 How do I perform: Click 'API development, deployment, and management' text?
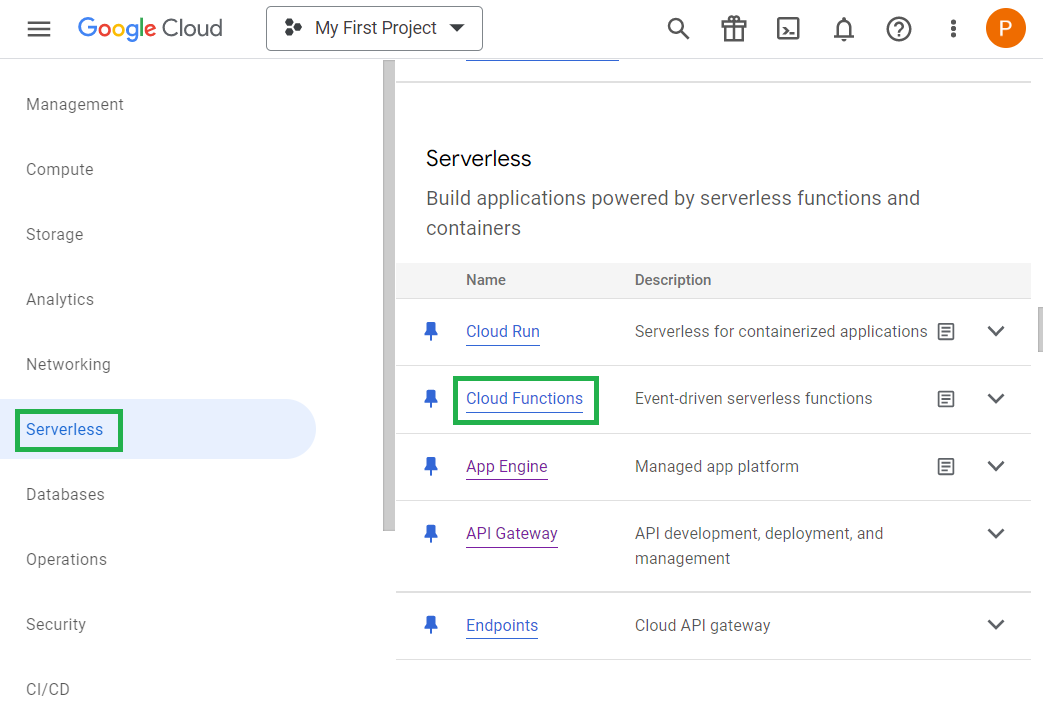click(x=759, y=546)
